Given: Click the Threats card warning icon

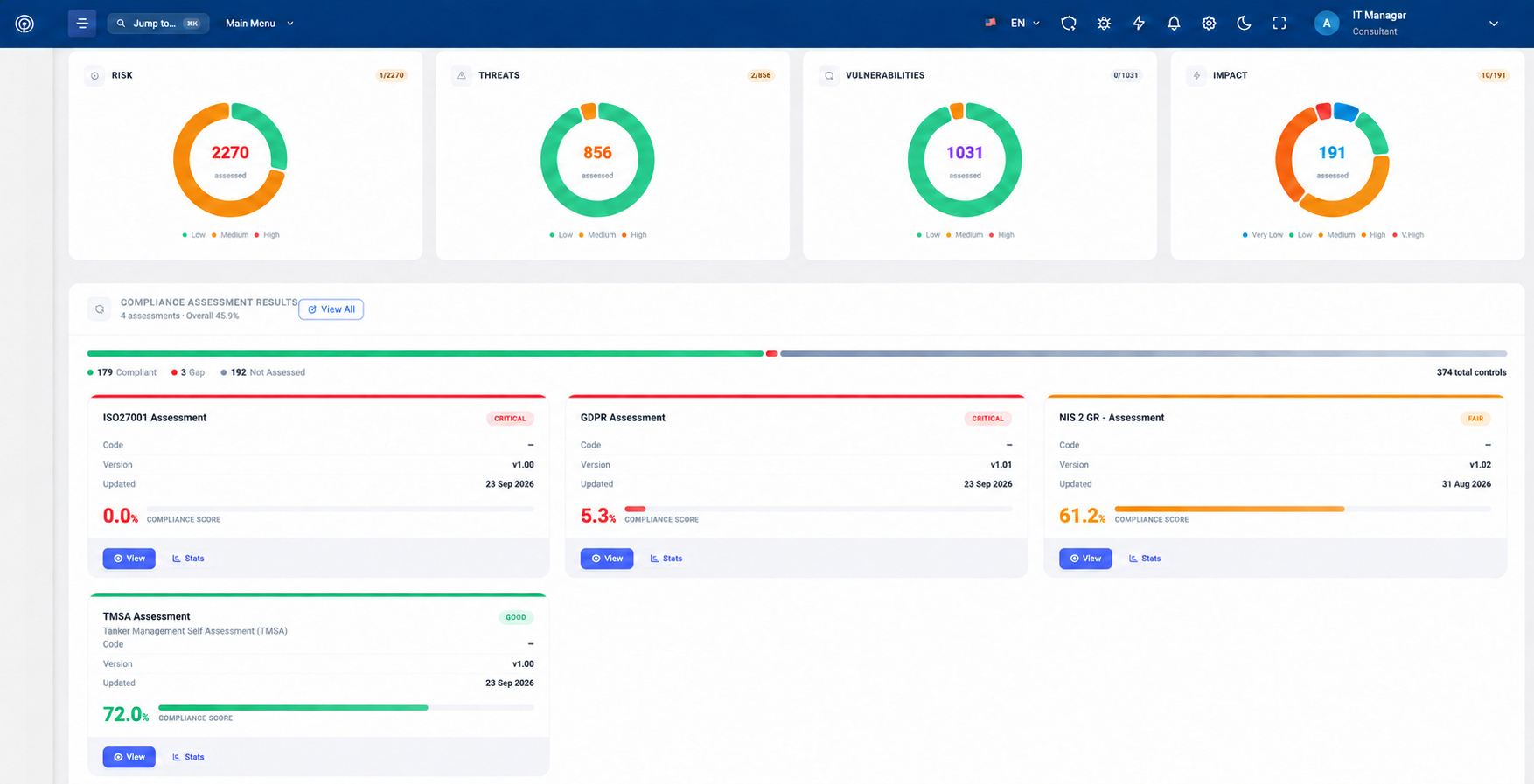Looking at the screenshot, I should [x=462, y=75].
